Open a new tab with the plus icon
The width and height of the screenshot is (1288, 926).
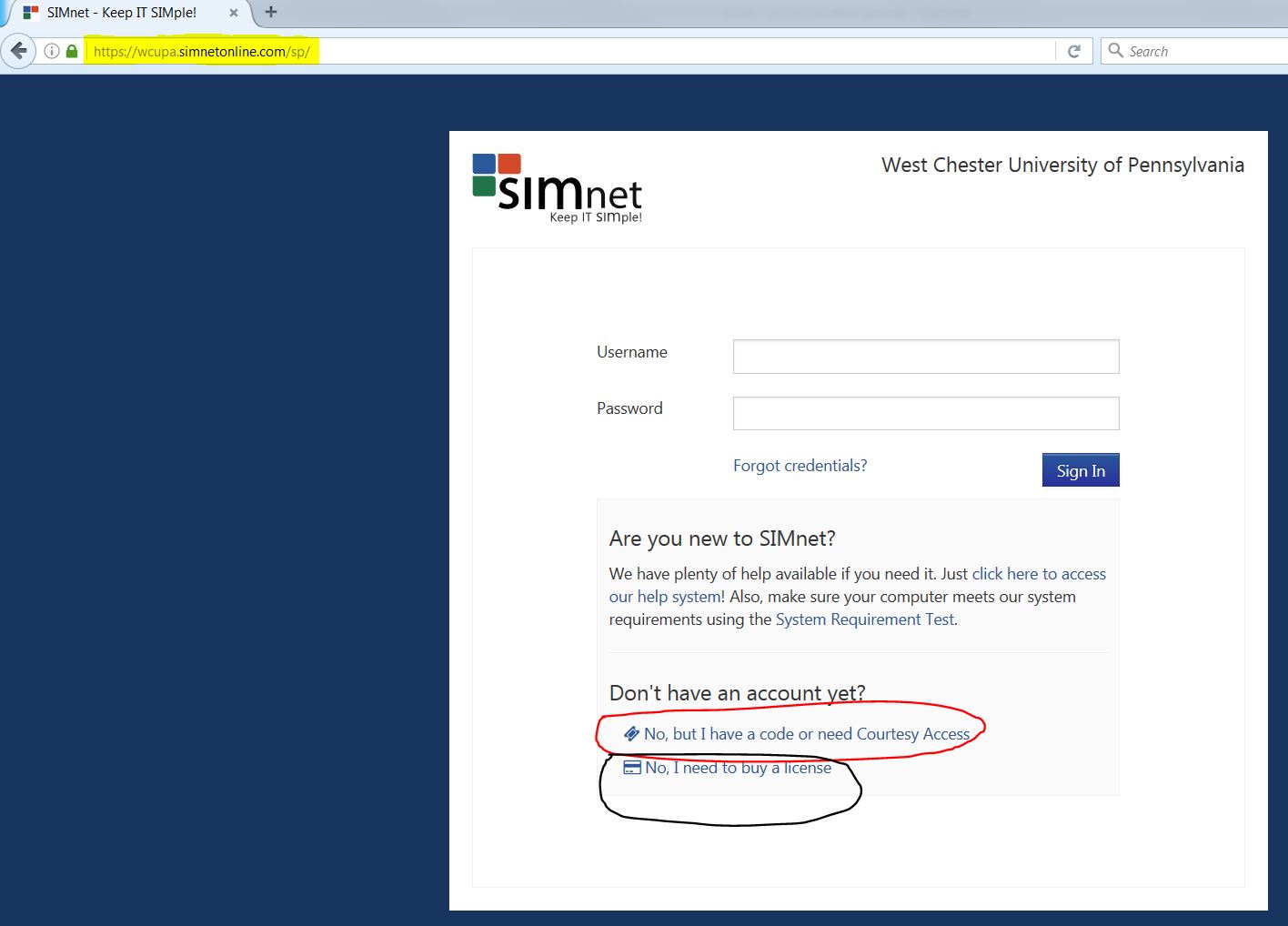coord(270,12)
